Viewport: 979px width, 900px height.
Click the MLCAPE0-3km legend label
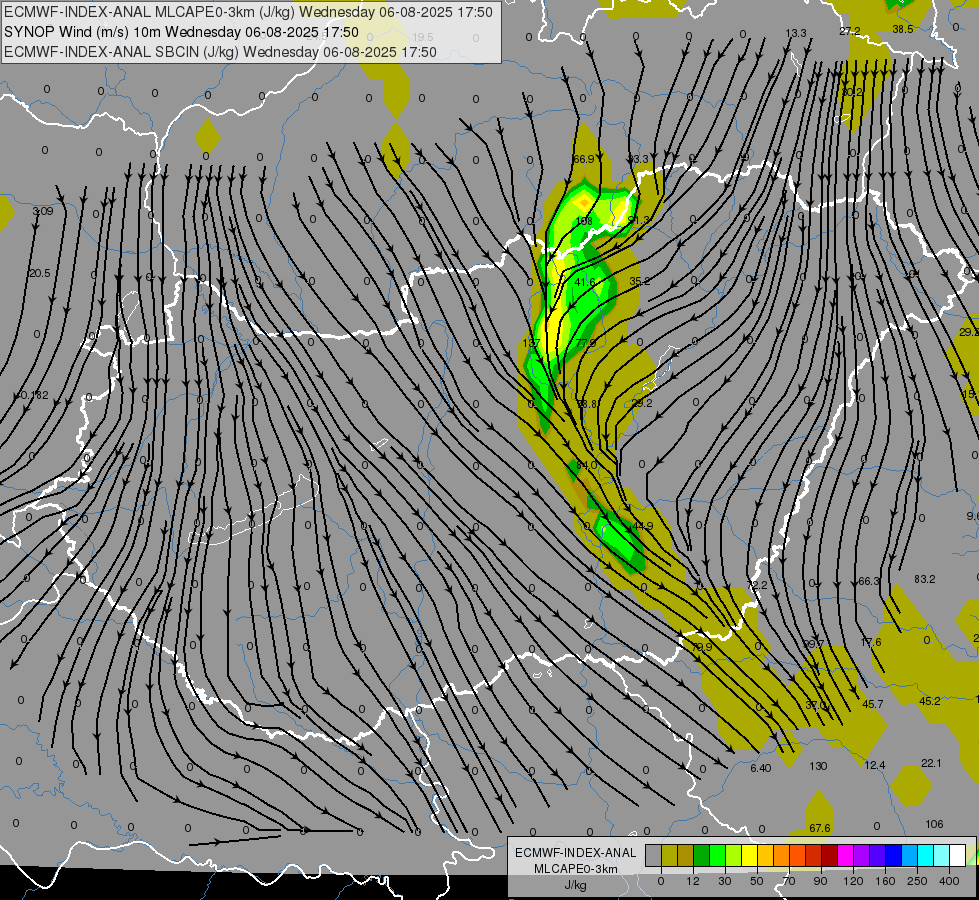click(576, 869)
